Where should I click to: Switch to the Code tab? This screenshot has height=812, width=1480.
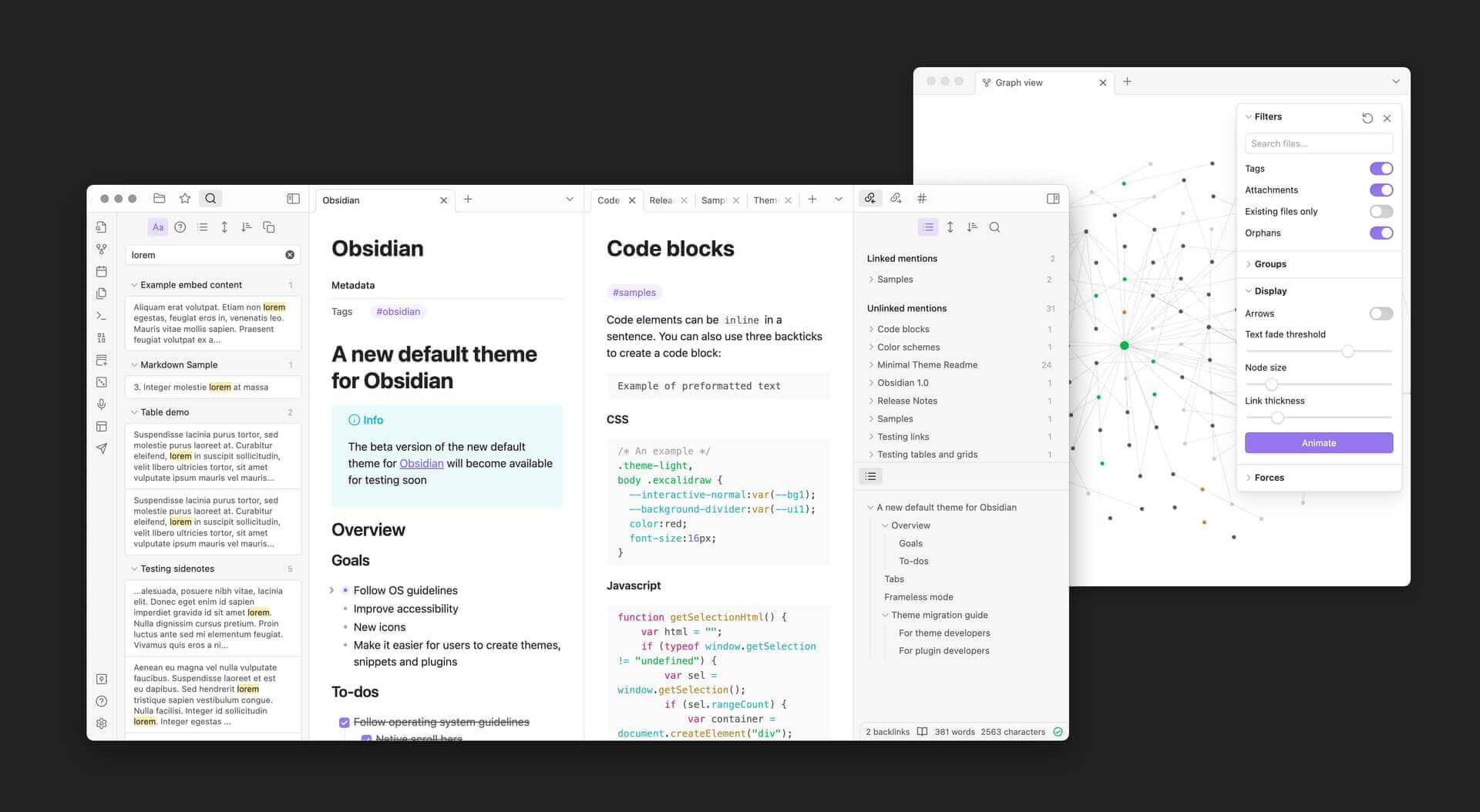click(x=608, y=200)
